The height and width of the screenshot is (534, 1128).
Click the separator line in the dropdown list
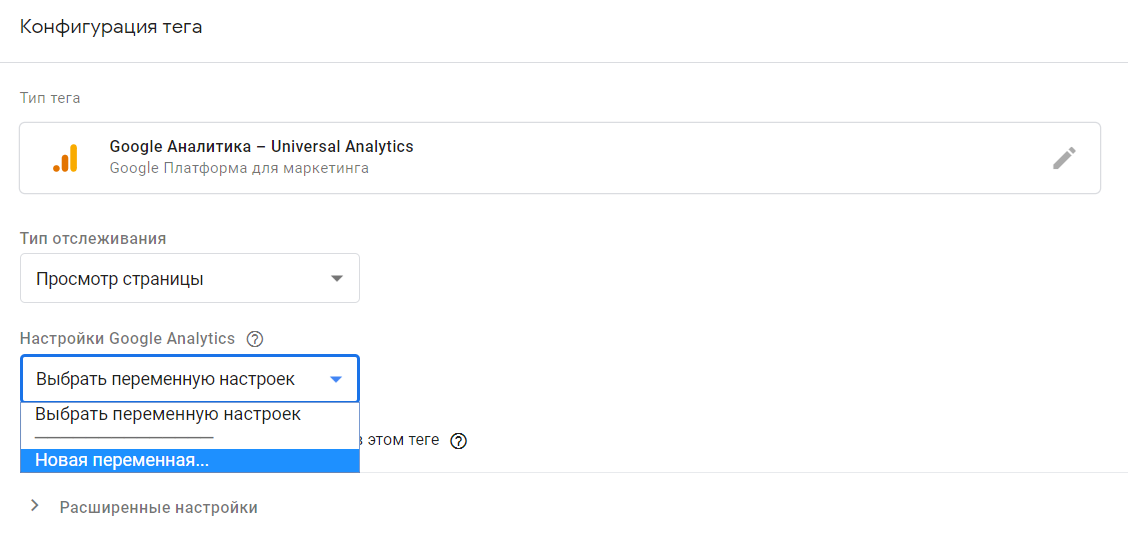tap(124, 438)
